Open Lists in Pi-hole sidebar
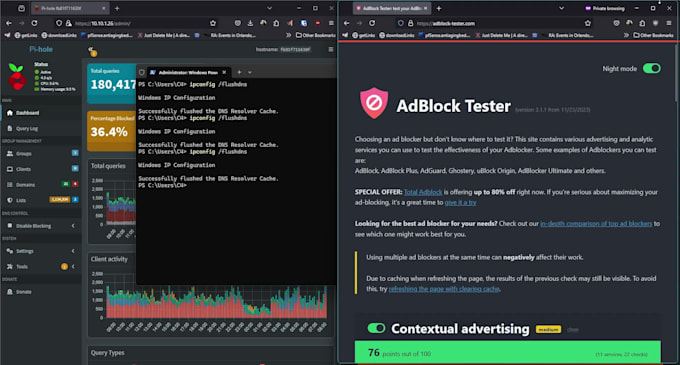 (x=41, y=200)
